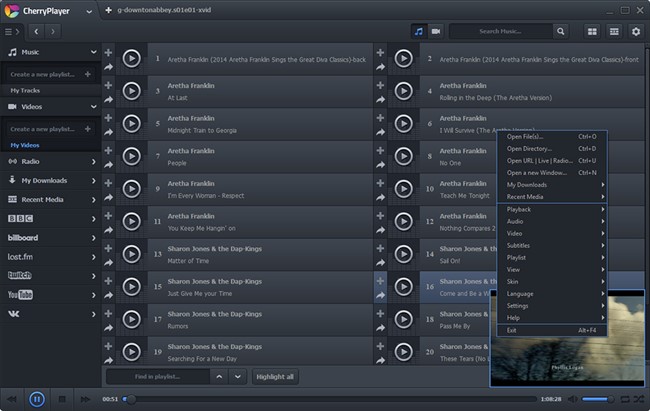Open CherryPlayer main menu dropdown arrow

pyautogui.click(x=89, y=12)
